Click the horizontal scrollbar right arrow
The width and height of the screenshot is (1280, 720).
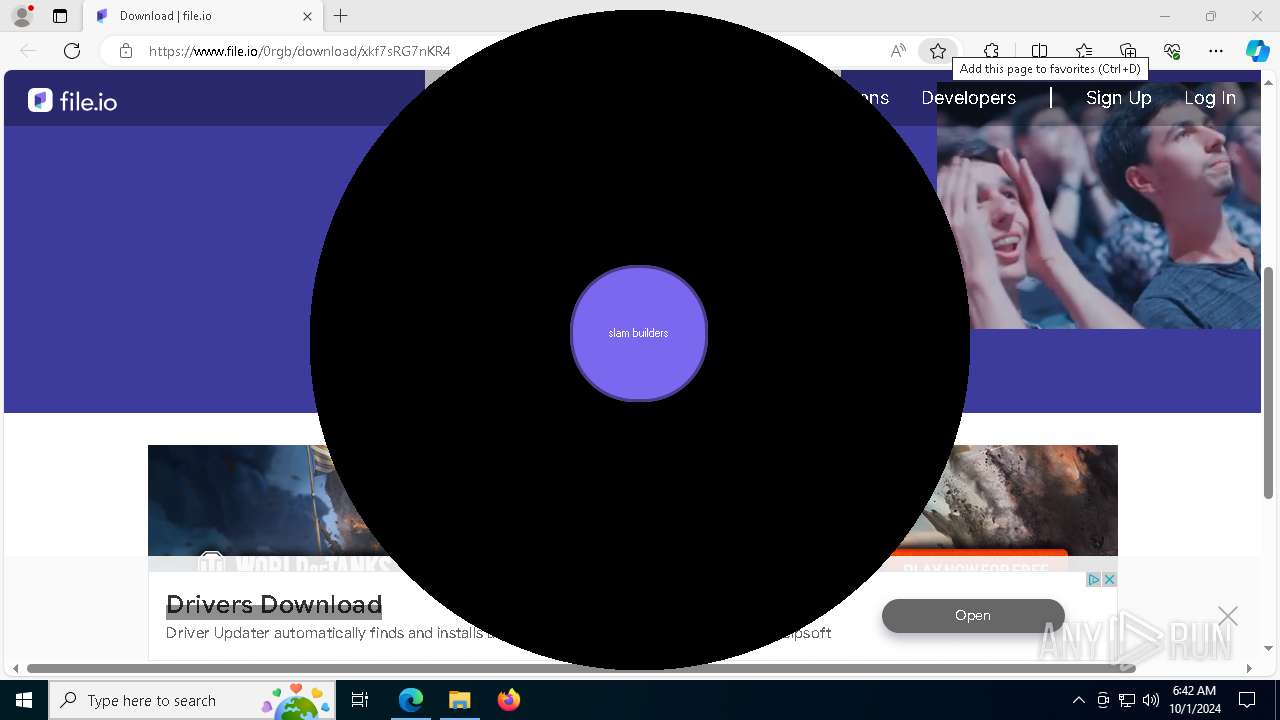pyautogui.click(x=1249, y=668)
